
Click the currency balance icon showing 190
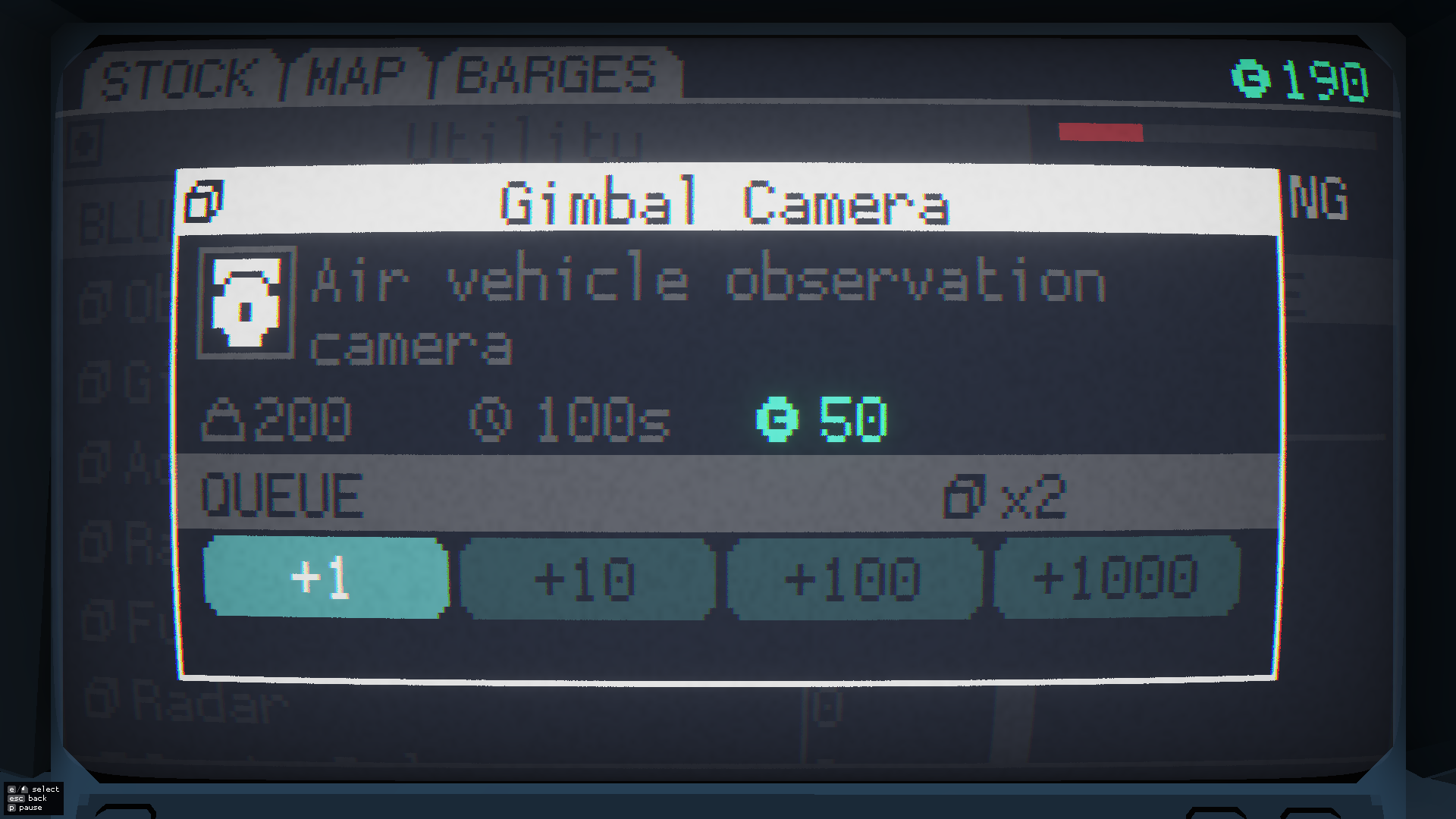click(x=1250, y=78)
